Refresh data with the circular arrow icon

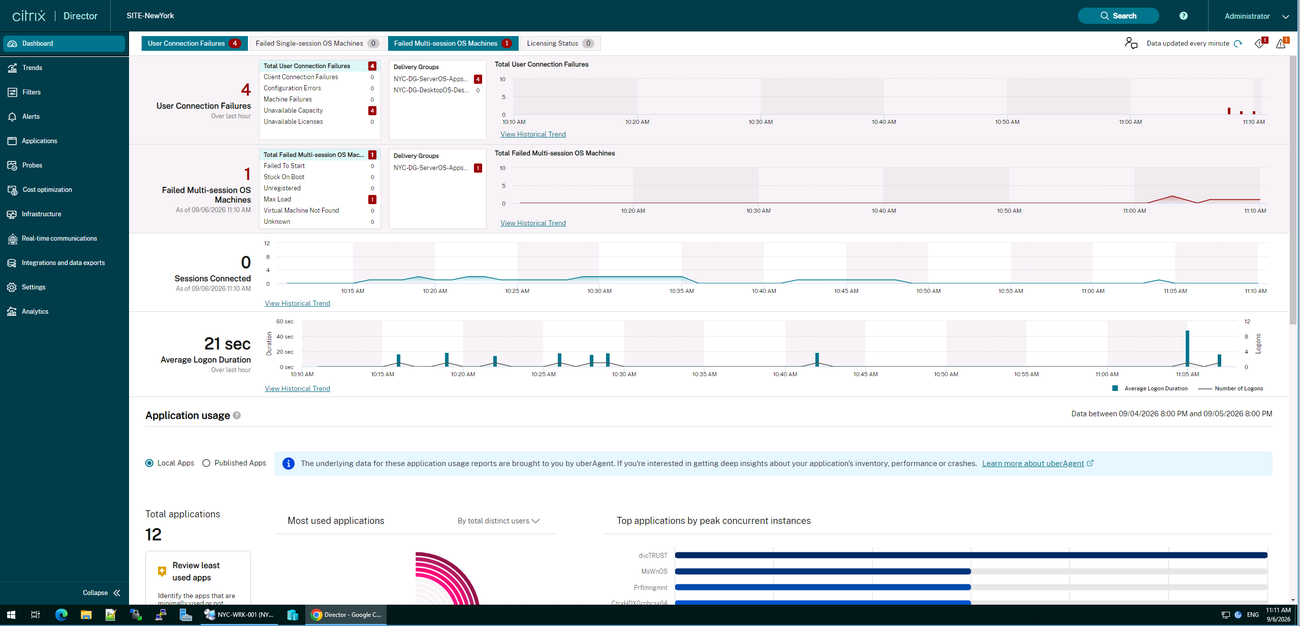pos(1238,43)
